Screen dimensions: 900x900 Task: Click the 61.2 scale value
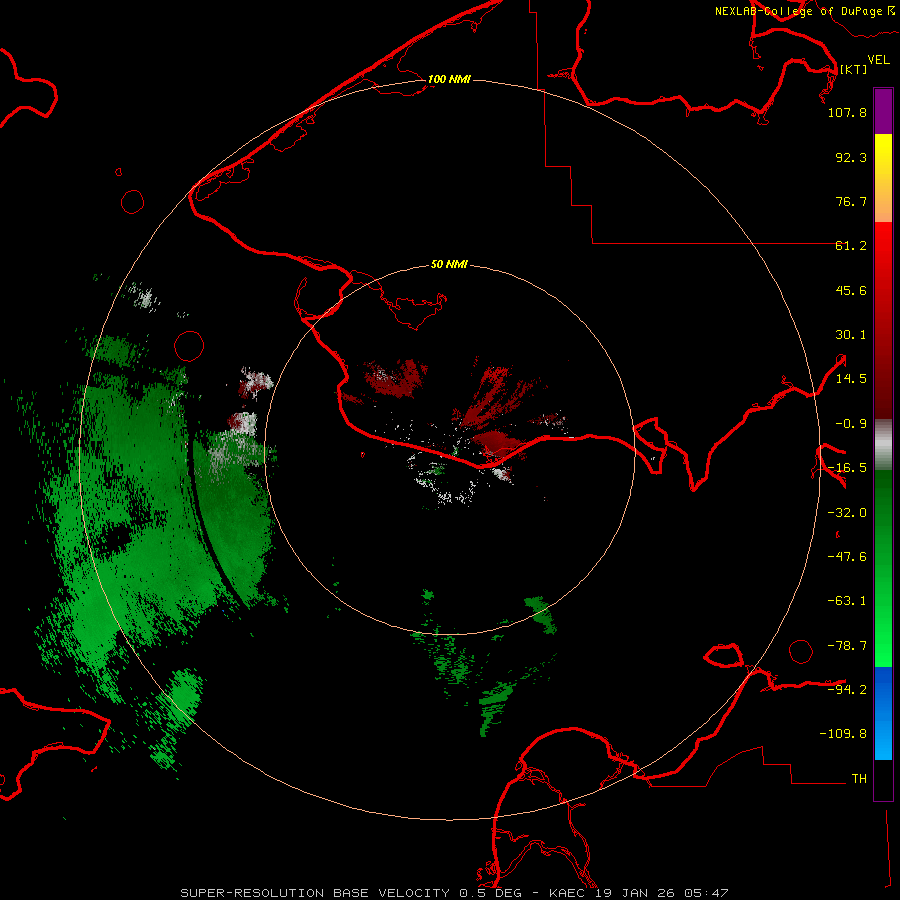pyautogui.click(x=851, y=246)
